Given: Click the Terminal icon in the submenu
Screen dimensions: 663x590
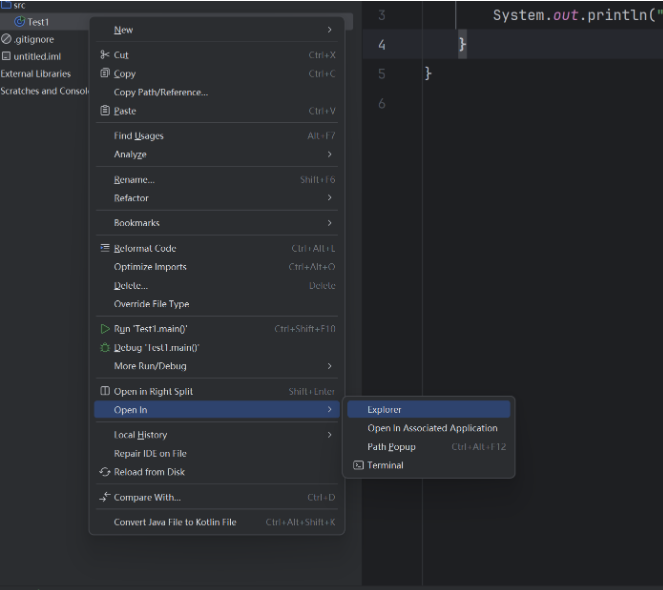Looking at the screenshot, I should pos(358,465).
